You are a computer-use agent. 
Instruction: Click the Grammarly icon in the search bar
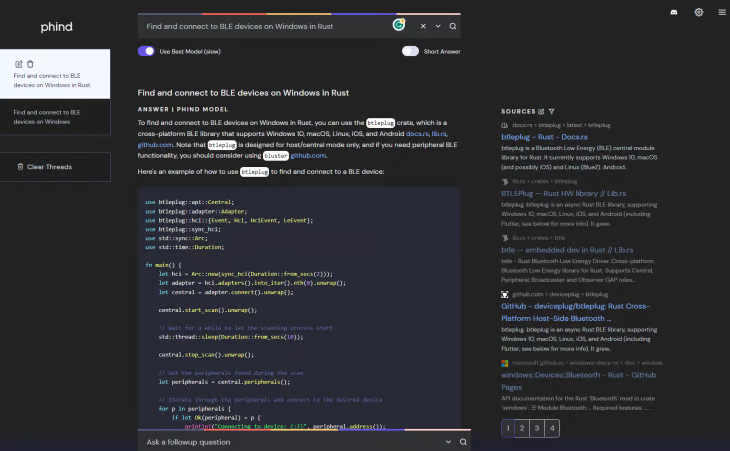coord(399,25)
